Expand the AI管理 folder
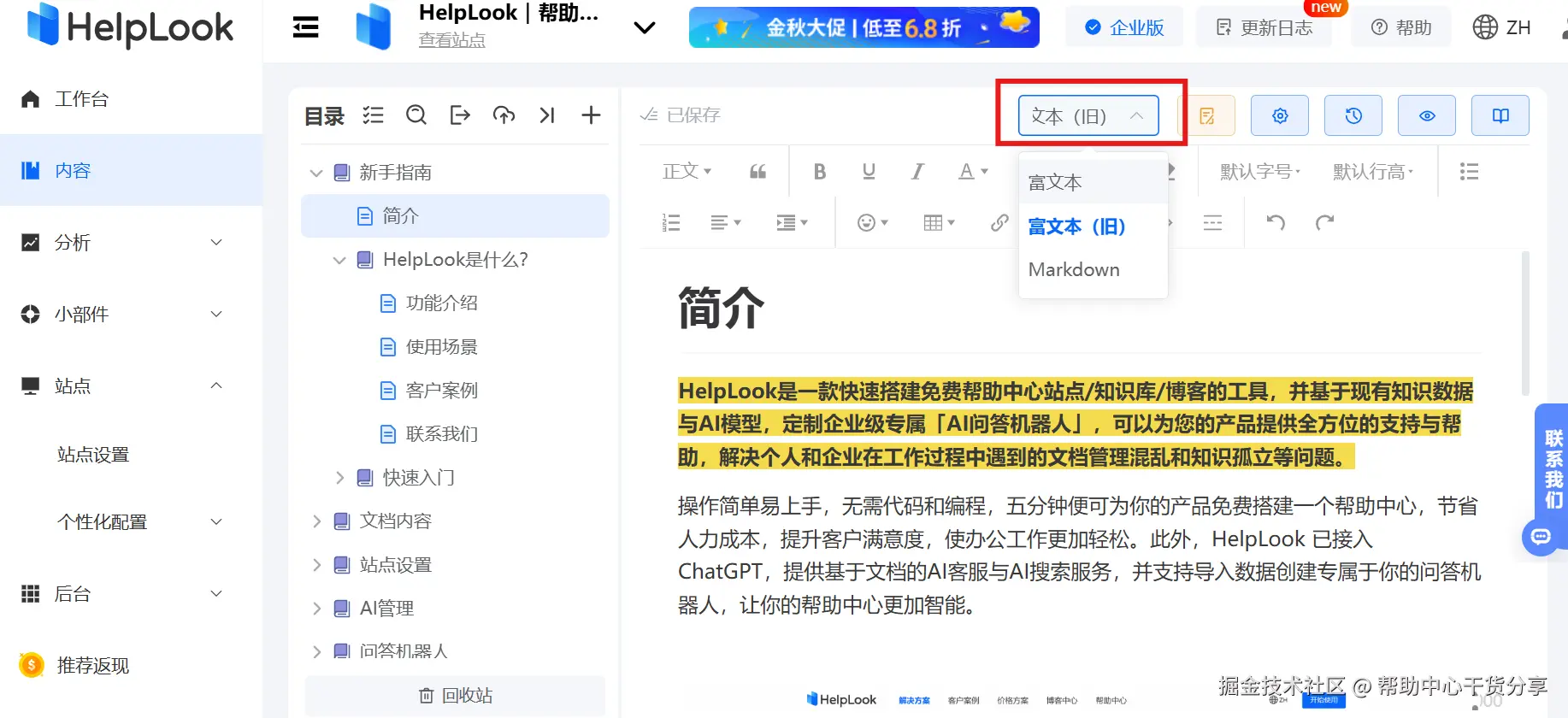This screenshot has height=718, width=1568. click(316, 609)
